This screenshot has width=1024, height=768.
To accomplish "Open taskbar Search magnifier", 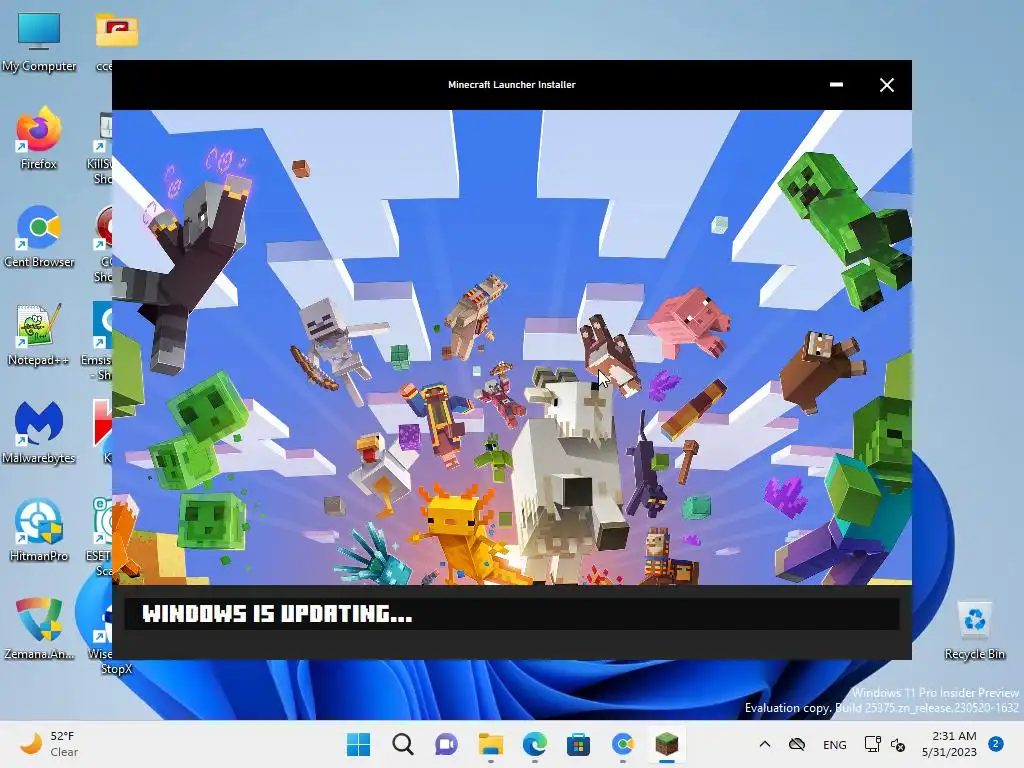I will 402,744.
